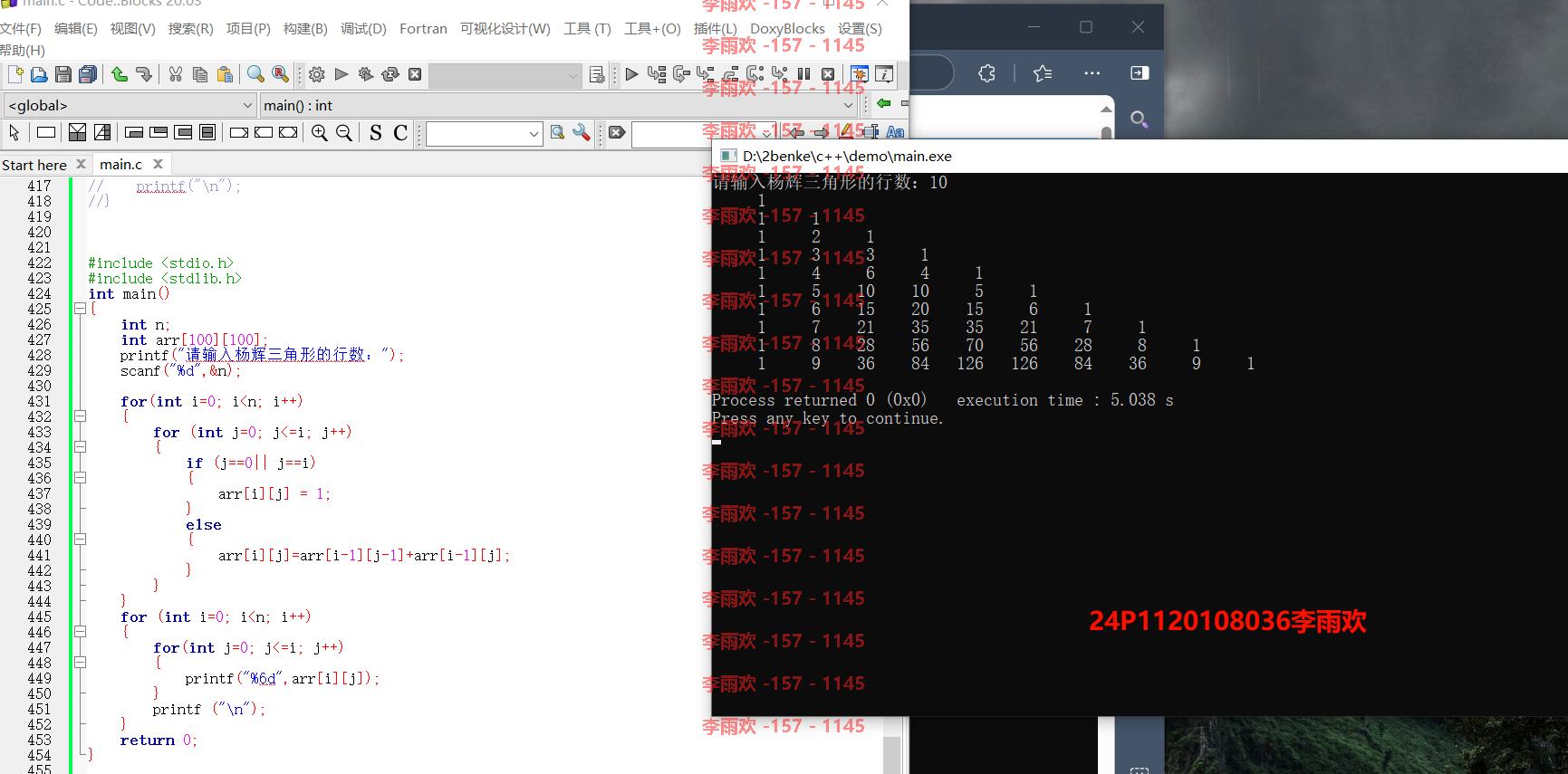Break debugger with pause icon
This screenshot has width=1568, height=774.
[803, 74]
